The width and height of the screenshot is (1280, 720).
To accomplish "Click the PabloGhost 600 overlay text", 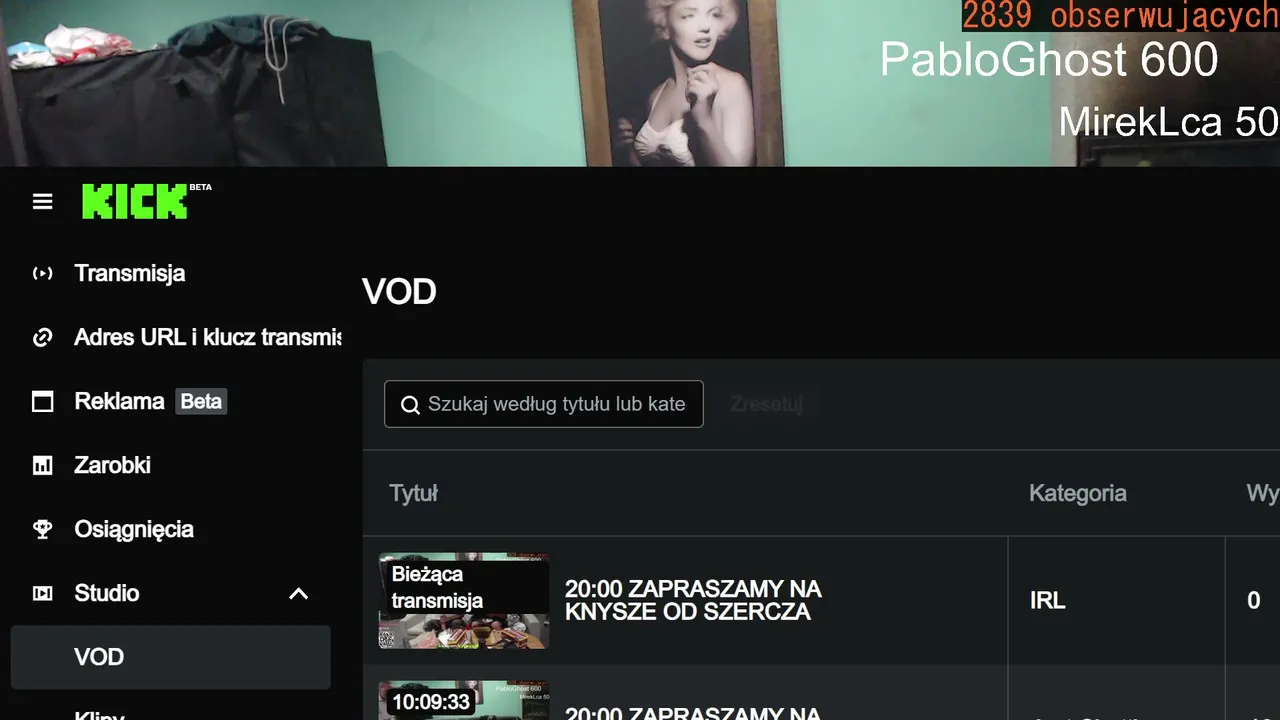I will (1049, 60).
